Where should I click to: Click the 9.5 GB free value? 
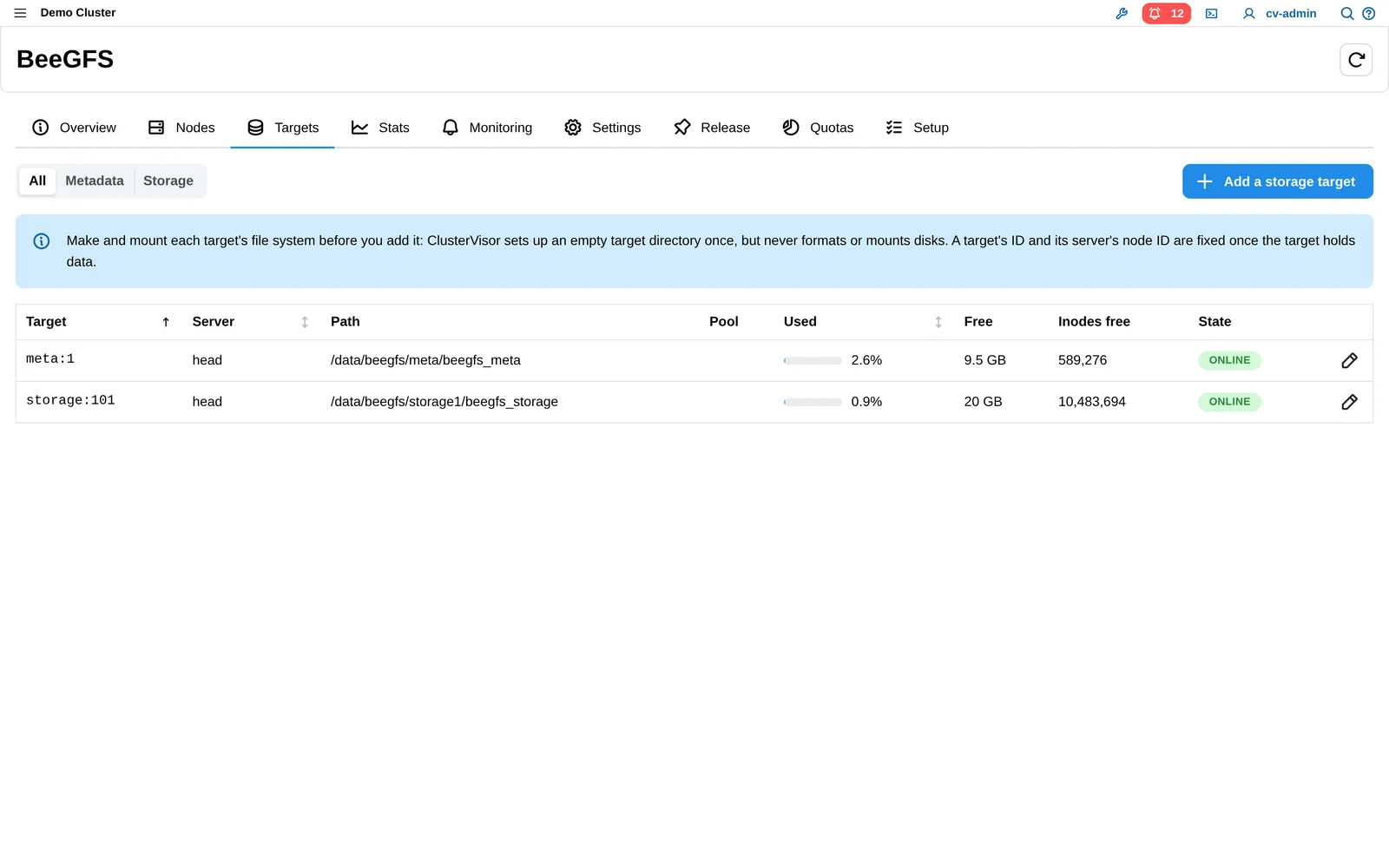point(984,360)
